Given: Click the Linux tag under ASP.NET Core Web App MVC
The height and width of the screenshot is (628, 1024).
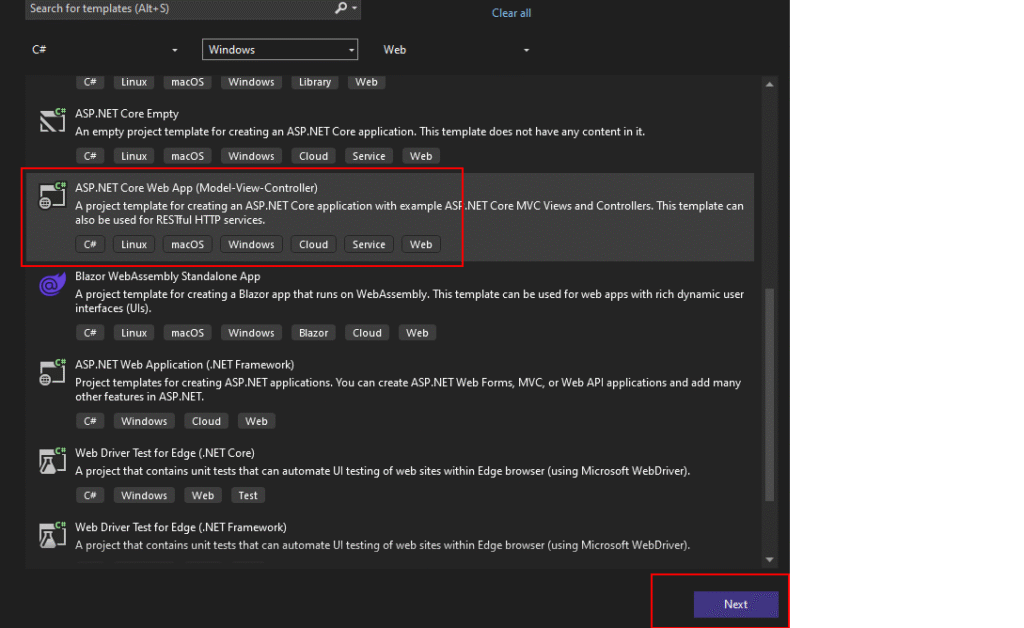Looking at the screenshot, I should point(134,244).
